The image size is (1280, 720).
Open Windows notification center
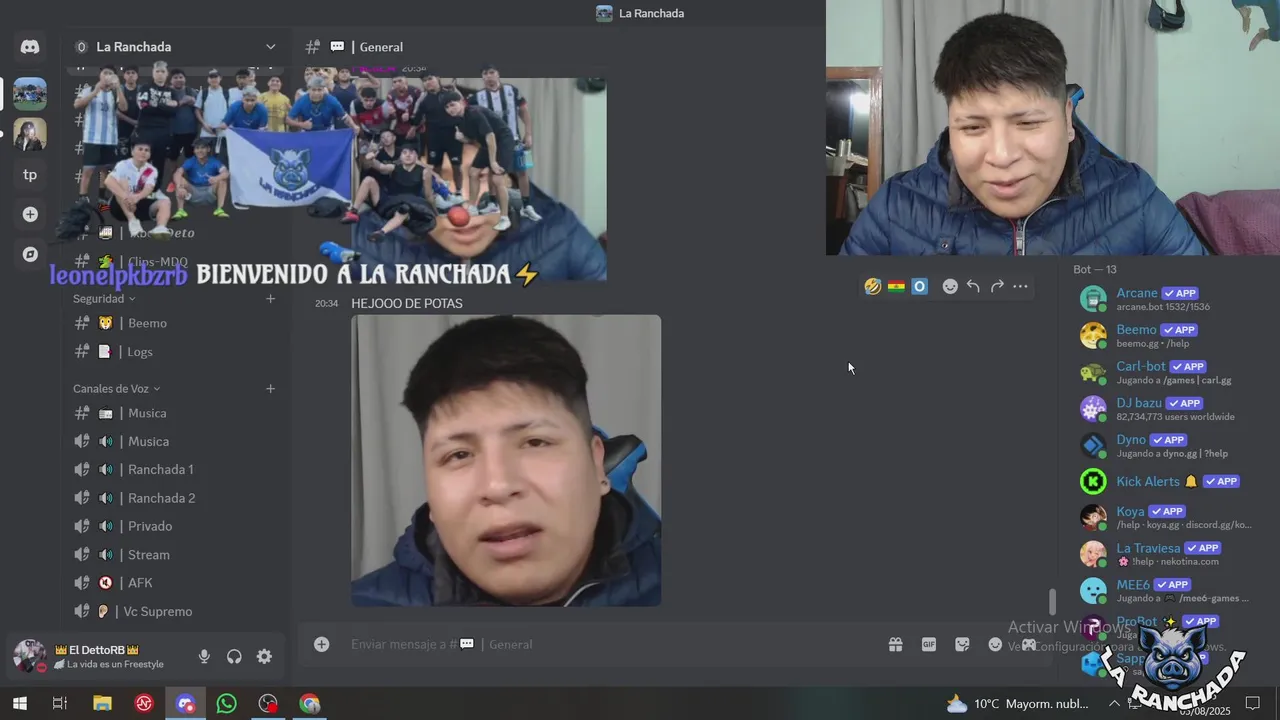[1252, 704]
